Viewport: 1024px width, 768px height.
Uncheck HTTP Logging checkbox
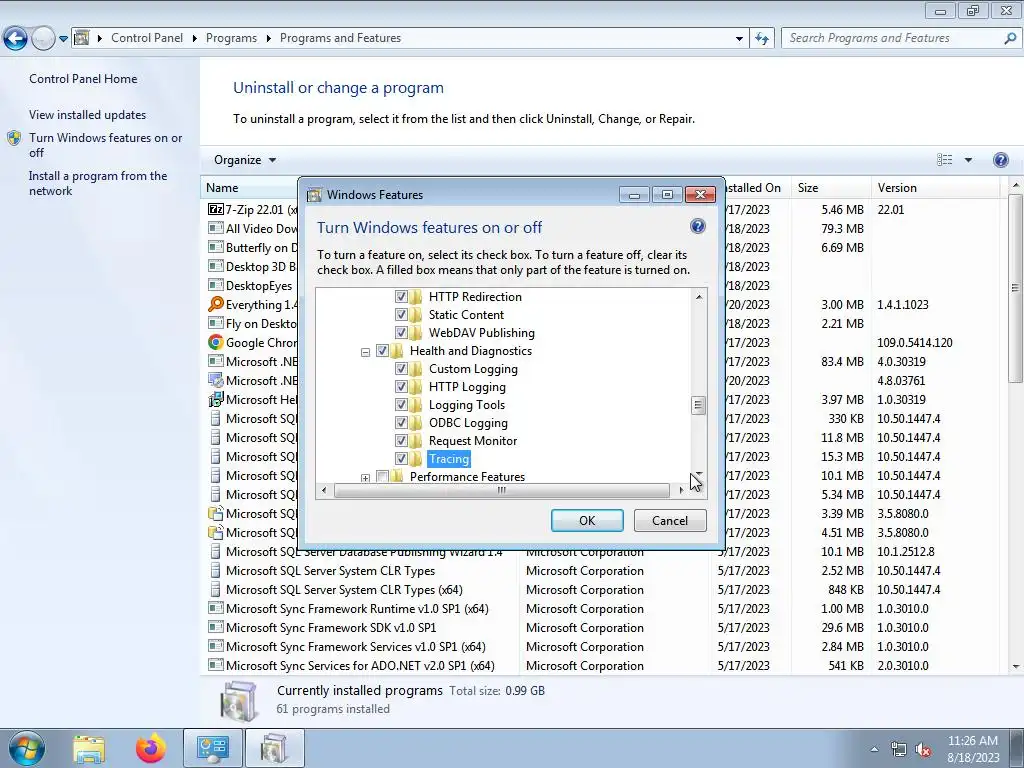(401, 387)
